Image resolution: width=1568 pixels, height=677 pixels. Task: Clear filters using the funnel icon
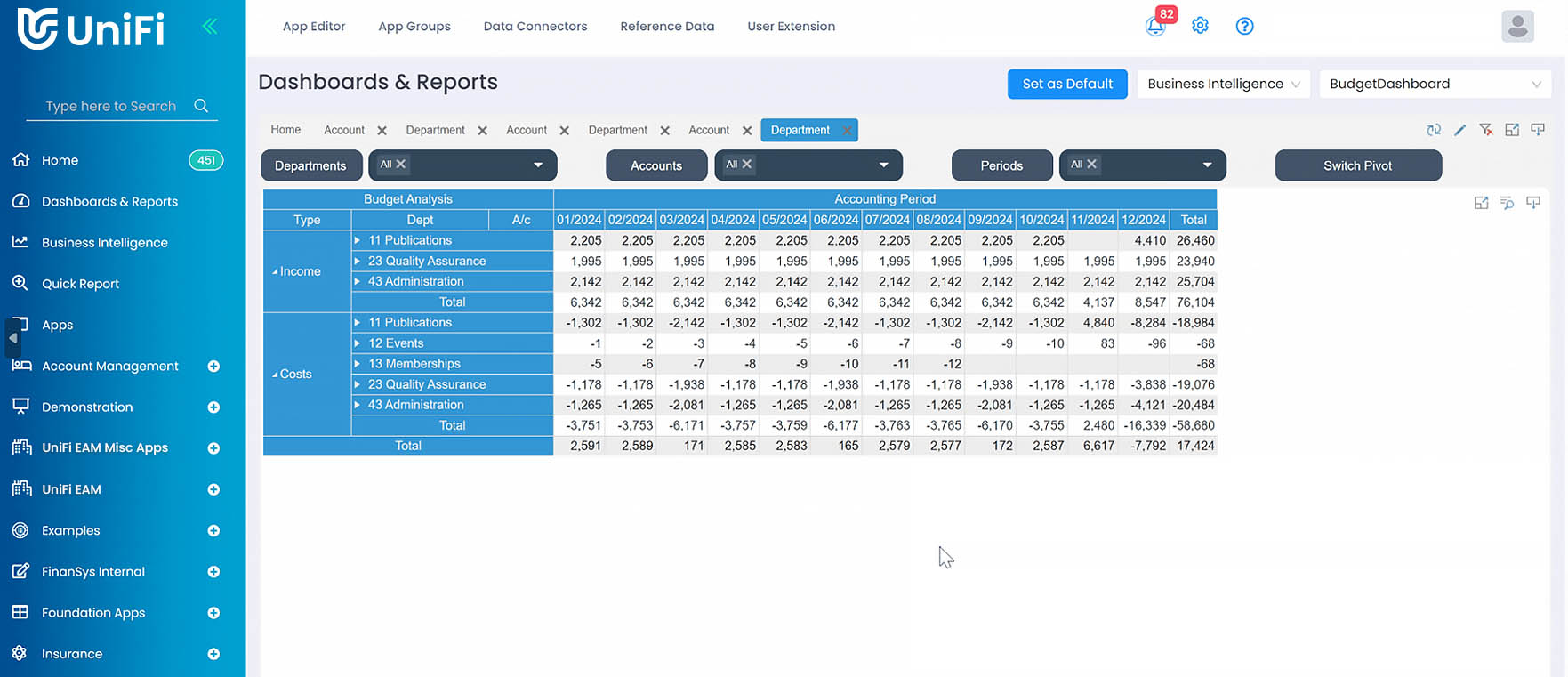point(1485,130)
